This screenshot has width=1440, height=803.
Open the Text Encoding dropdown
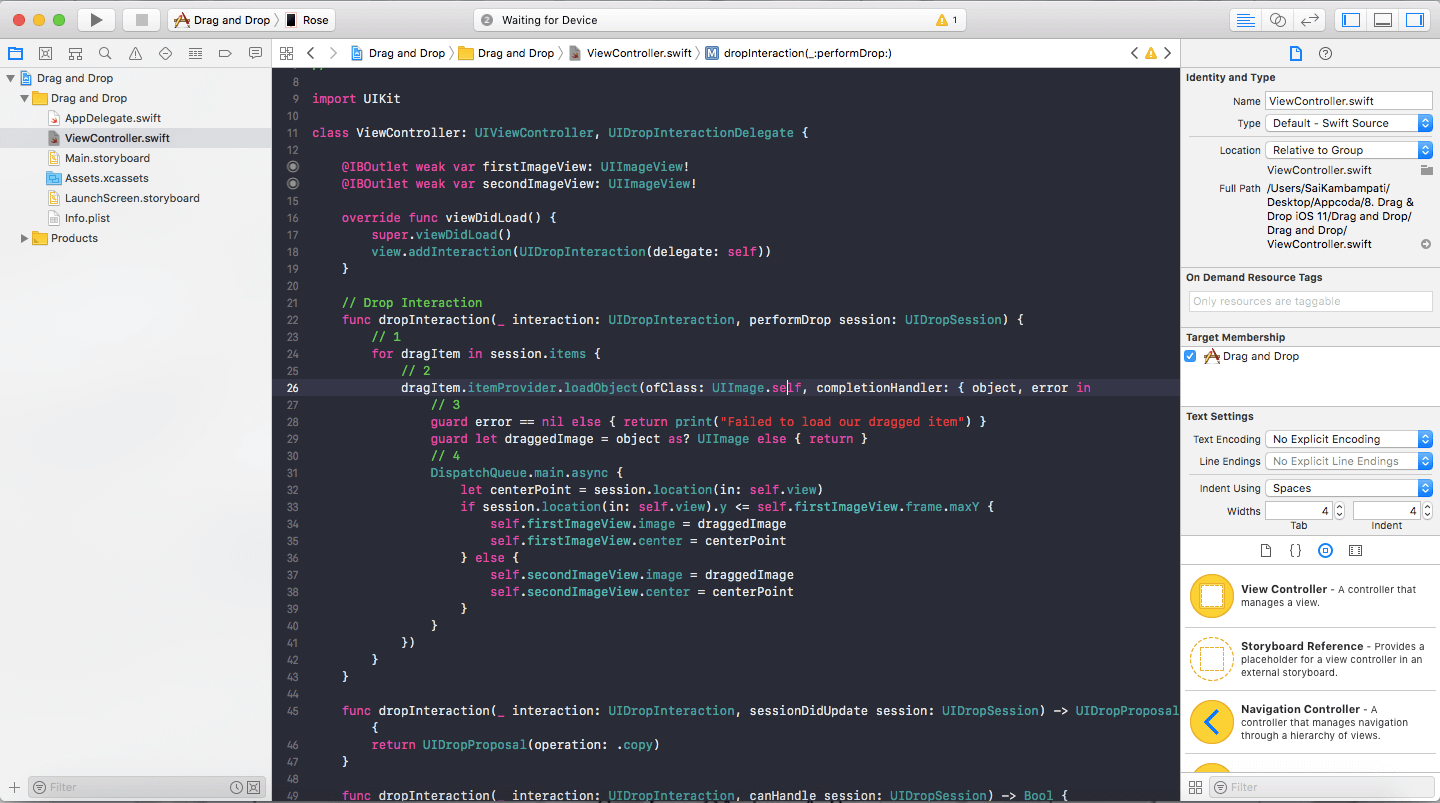1349,439
